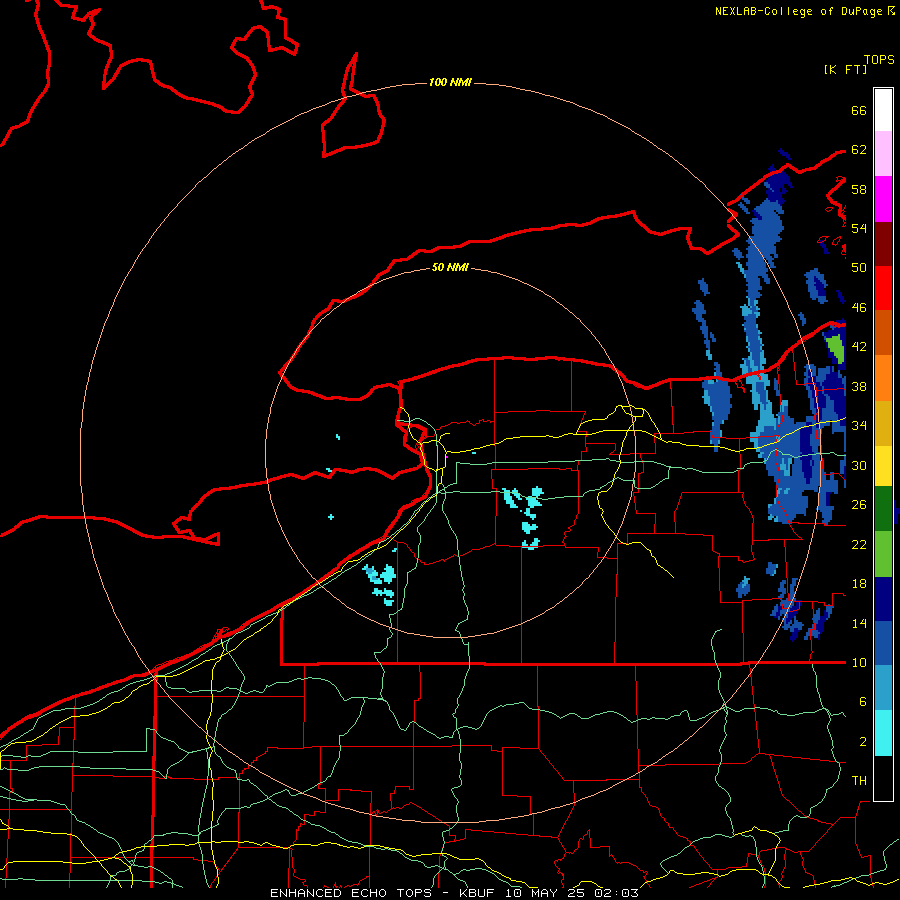Click the gold 38 kft legend swatch
This screenshot has width=900, height=900.
click(883, 422)
